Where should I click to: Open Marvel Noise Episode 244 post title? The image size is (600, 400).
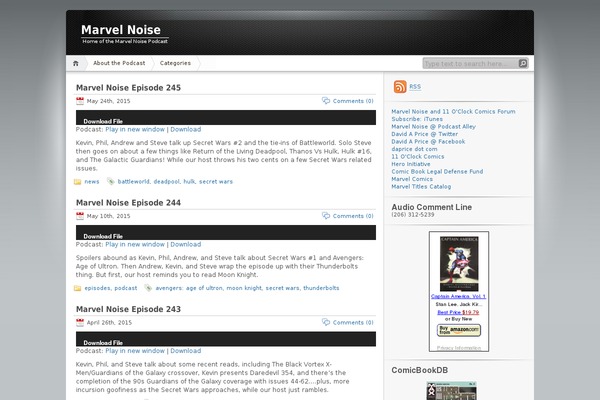click(128, 202)
